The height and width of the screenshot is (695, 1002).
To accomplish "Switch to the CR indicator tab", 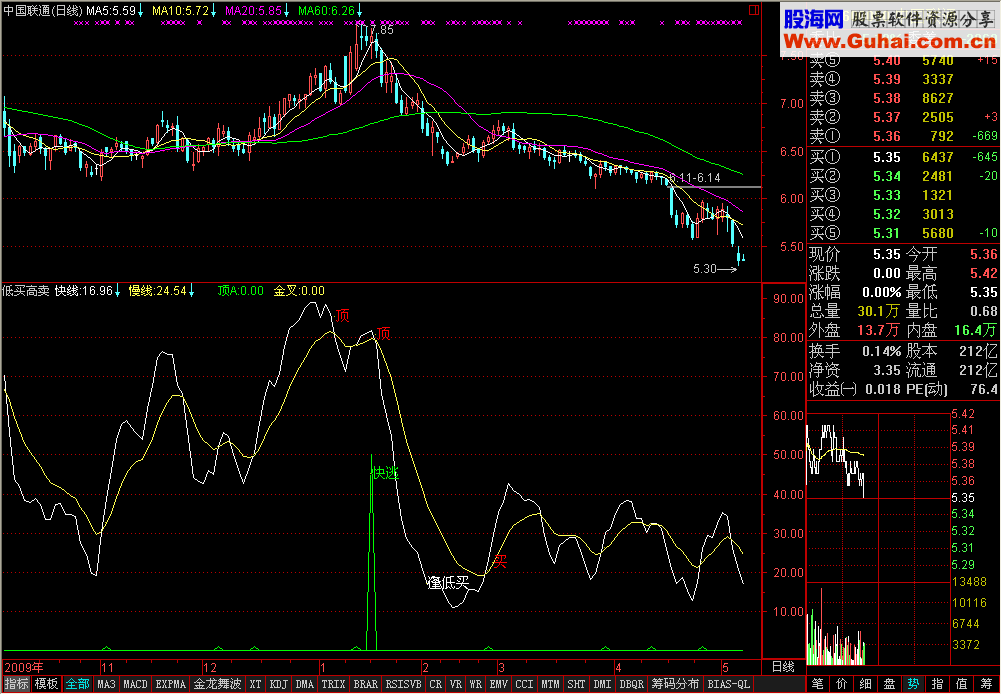I will tap(436, 684).
